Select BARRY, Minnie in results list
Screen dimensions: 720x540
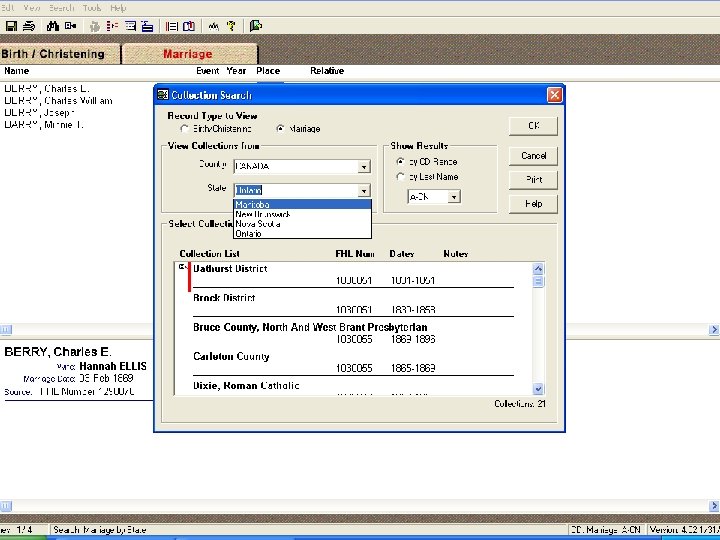(44, 124)
